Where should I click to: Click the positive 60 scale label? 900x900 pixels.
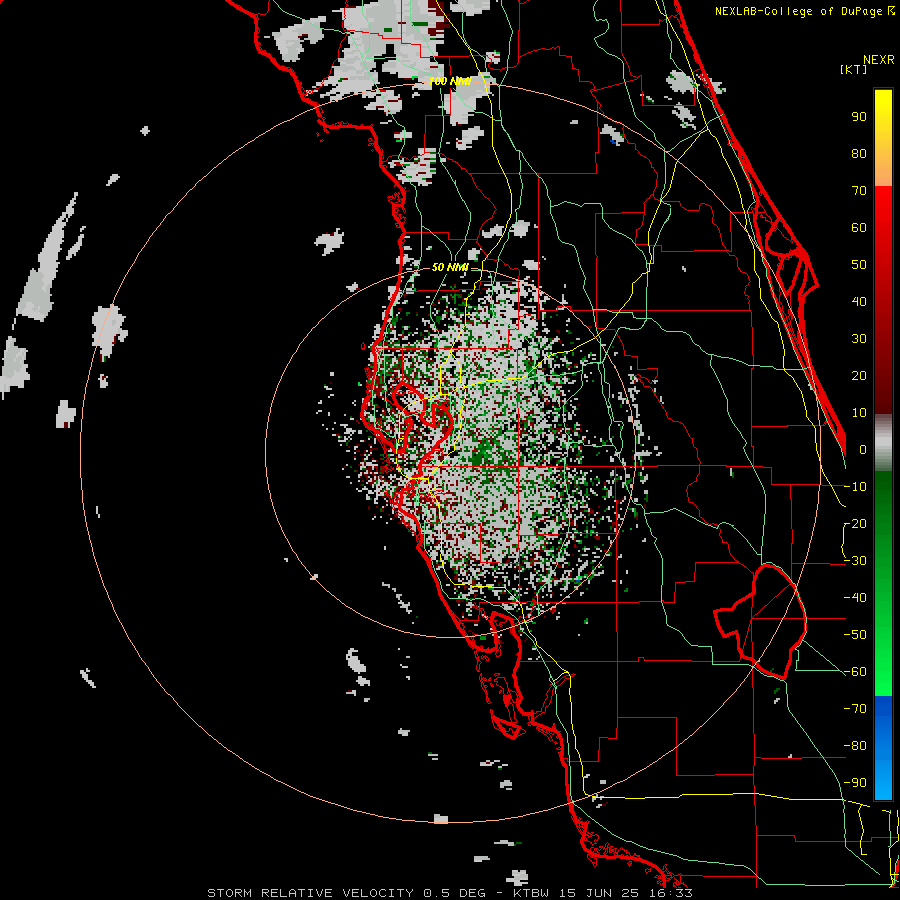(x=859, y=228)
